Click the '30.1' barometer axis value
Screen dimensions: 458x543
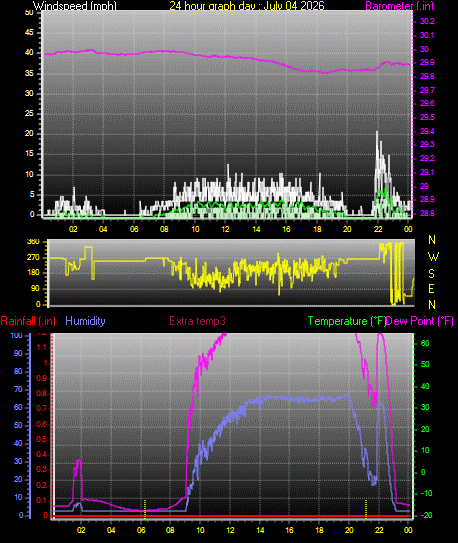(x=427, y=35)
